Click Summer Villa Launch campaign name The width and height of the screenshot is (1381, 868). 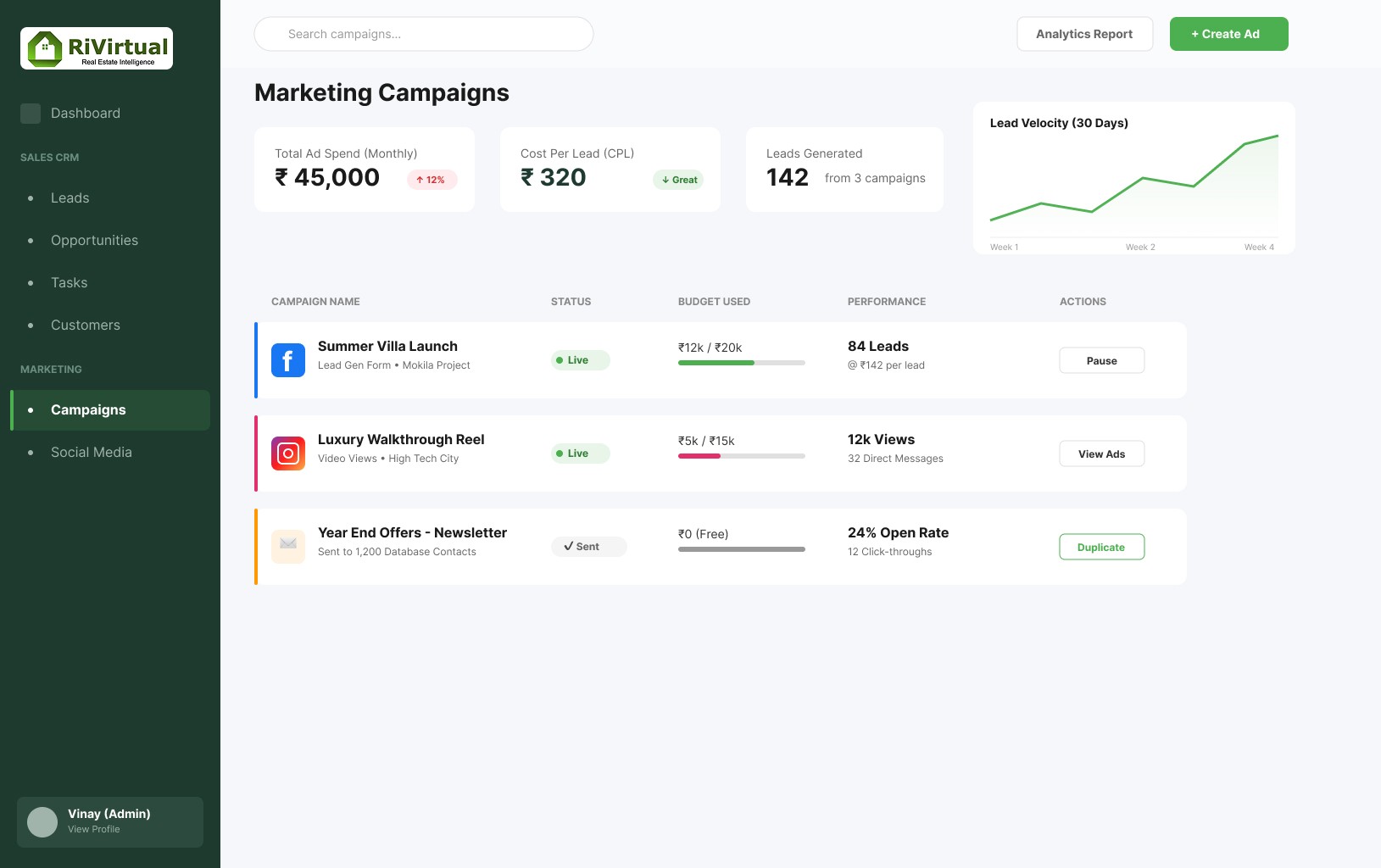pos(387,346)
